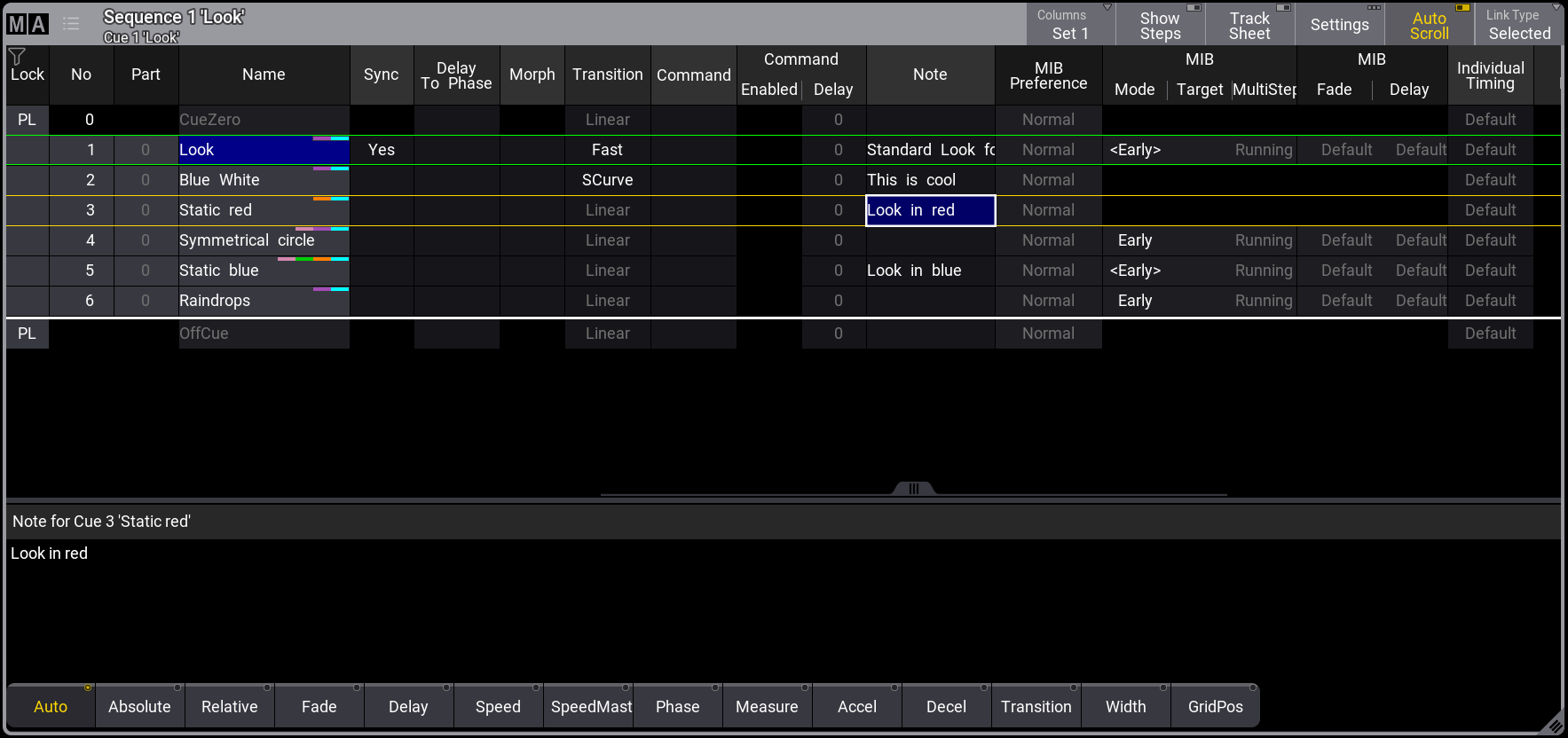Open the Settings button
The width and height of the screenshot is (1568, 738).
(x=1339, y=25)
